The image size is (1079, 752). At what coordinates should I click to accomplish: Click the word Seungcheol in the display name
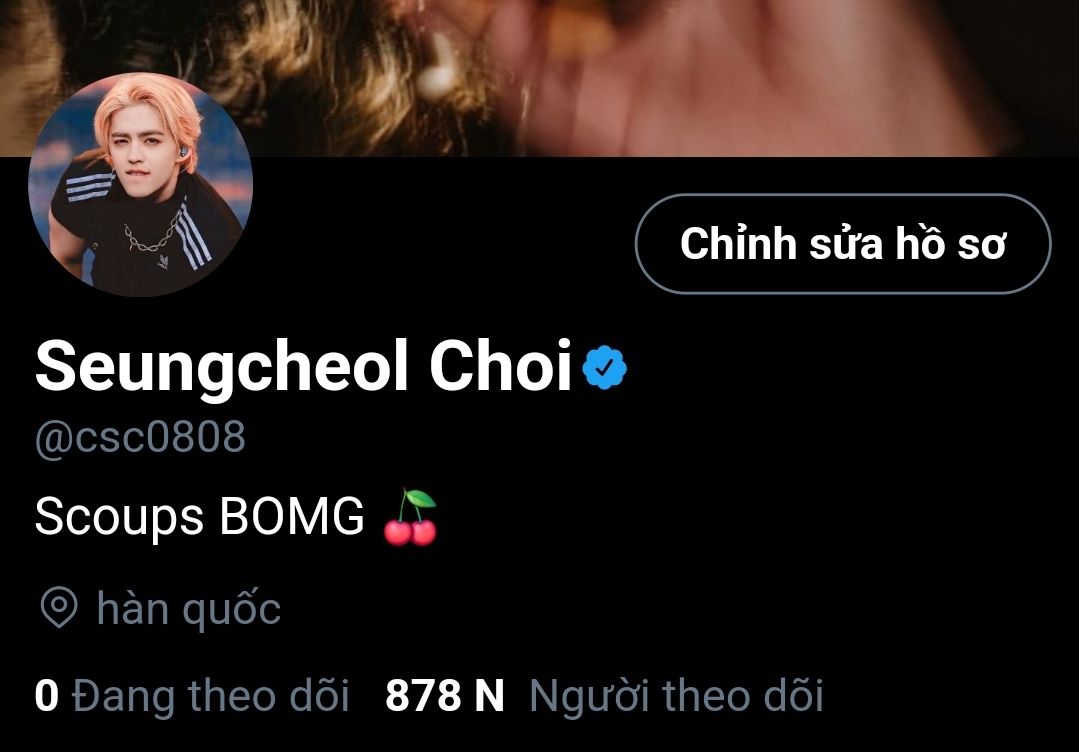[222, 367]
